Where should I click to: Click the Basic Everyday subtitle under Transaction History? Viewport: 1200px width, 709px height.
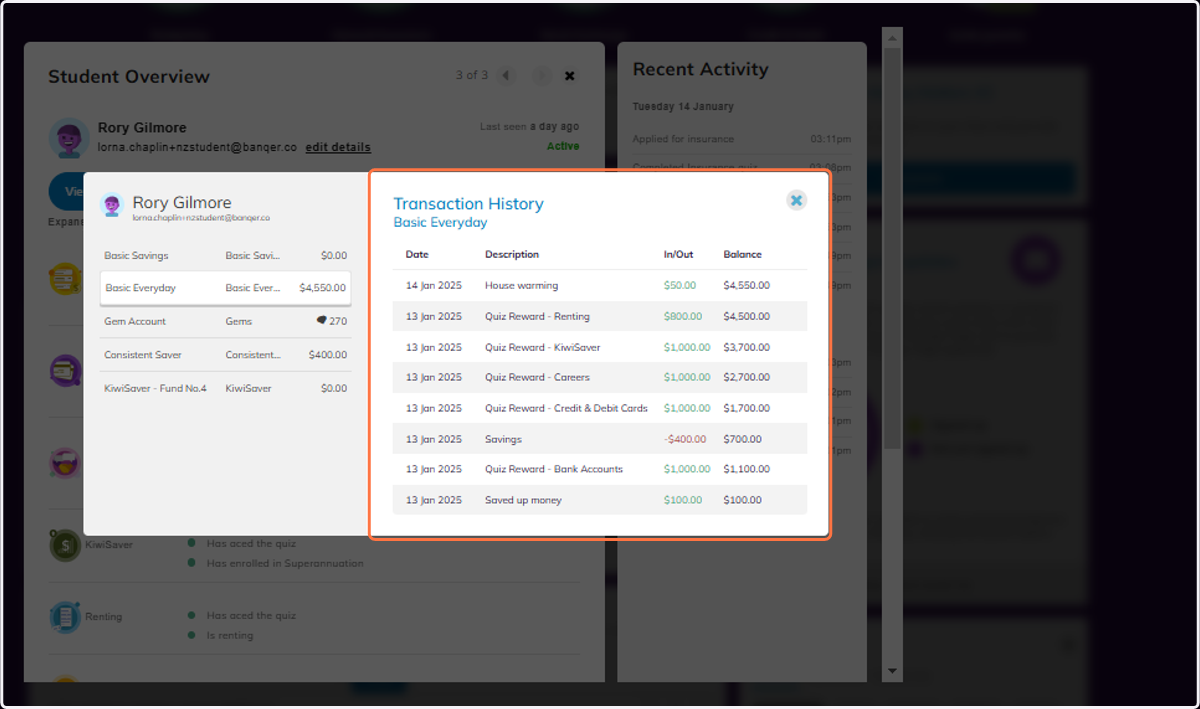(440, 223)
